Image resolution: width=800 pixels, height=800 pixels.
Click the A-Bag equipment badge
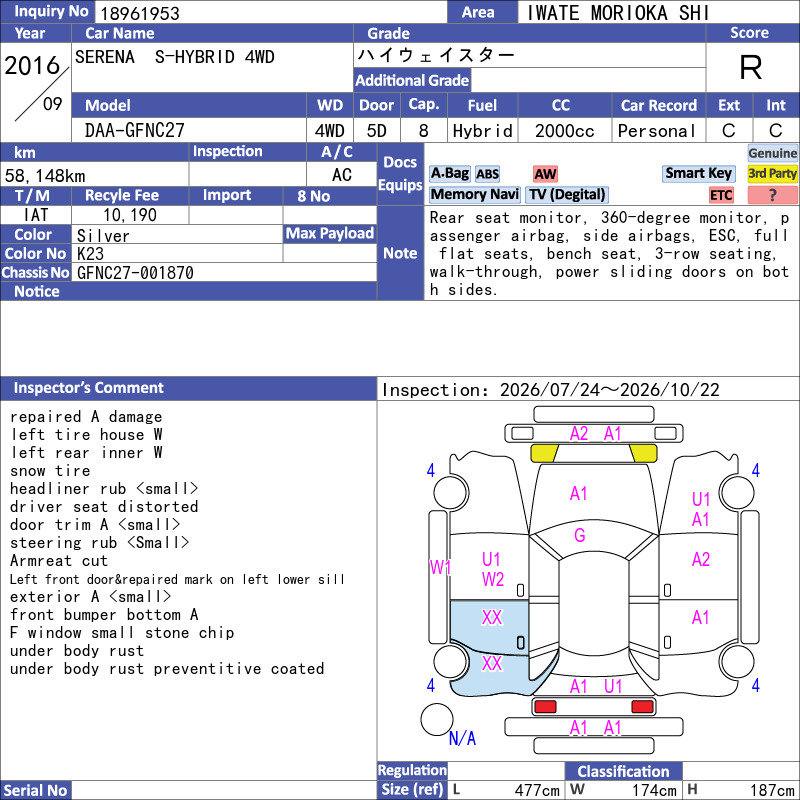point(449,173)
